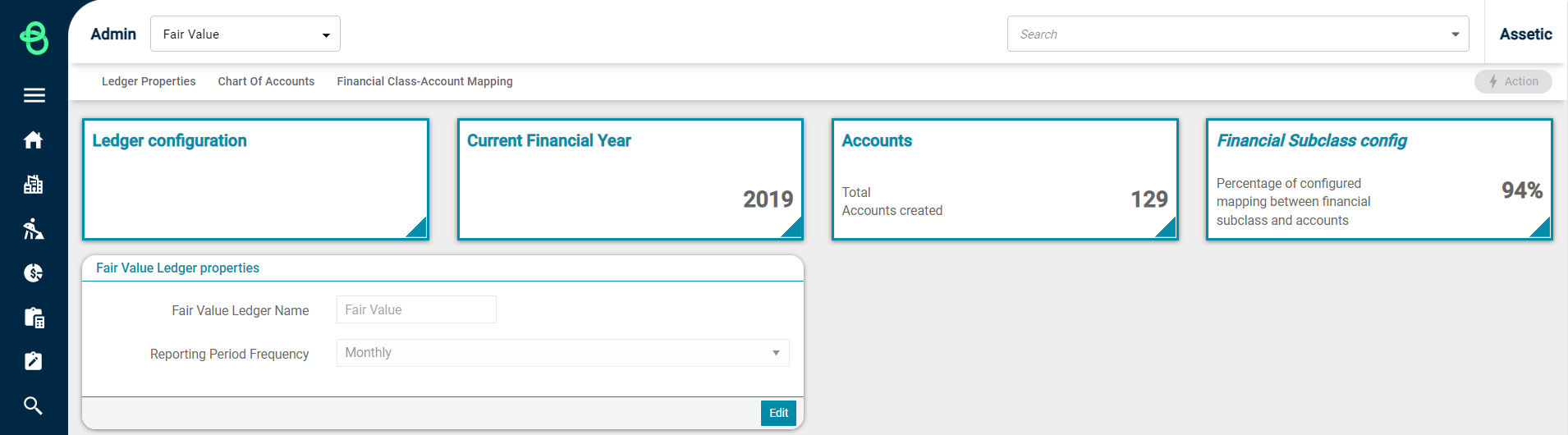Open the Financial Subclass config card

(1379, 179)
